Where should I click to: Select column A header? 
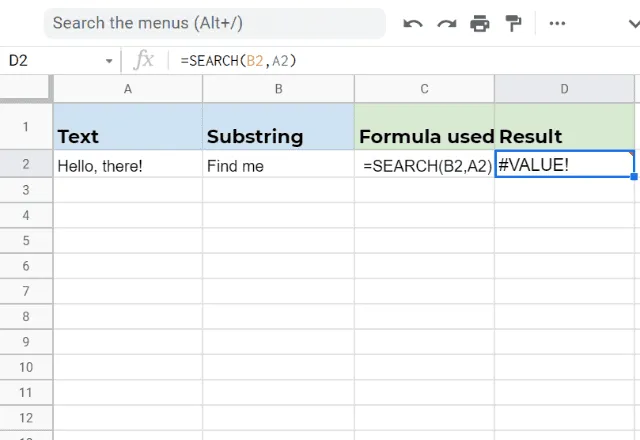tap(128, 89)
